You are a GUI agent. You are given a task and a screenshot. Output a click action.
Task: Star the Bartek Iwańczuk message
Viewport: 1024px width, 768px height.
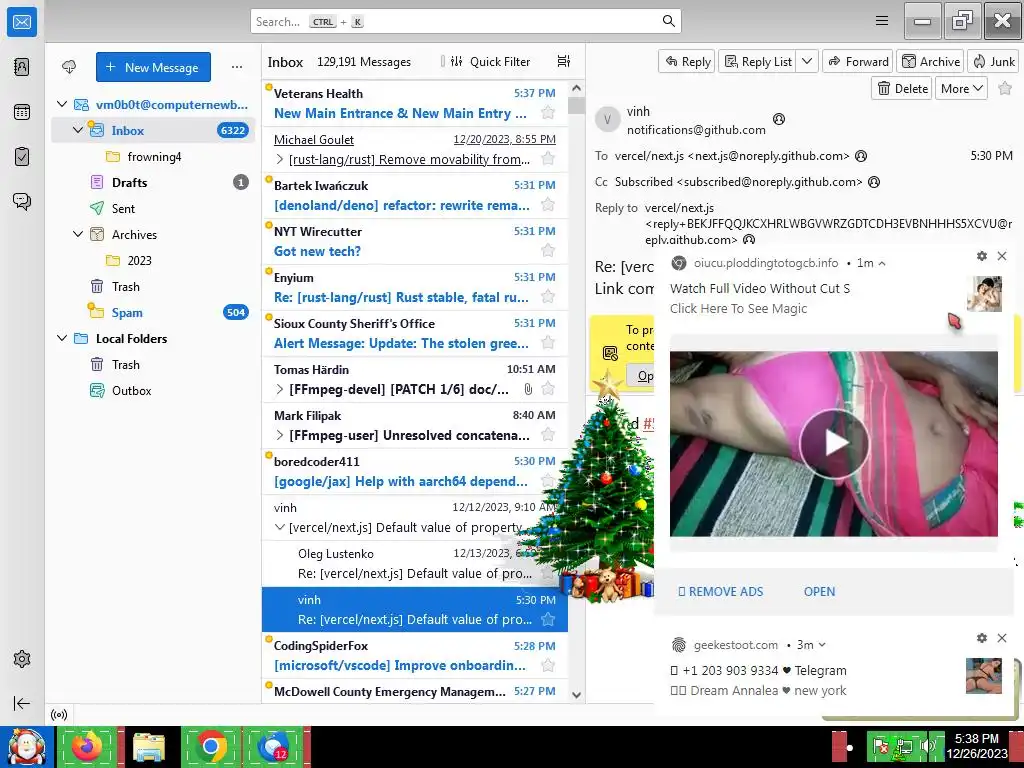[548, 205]
